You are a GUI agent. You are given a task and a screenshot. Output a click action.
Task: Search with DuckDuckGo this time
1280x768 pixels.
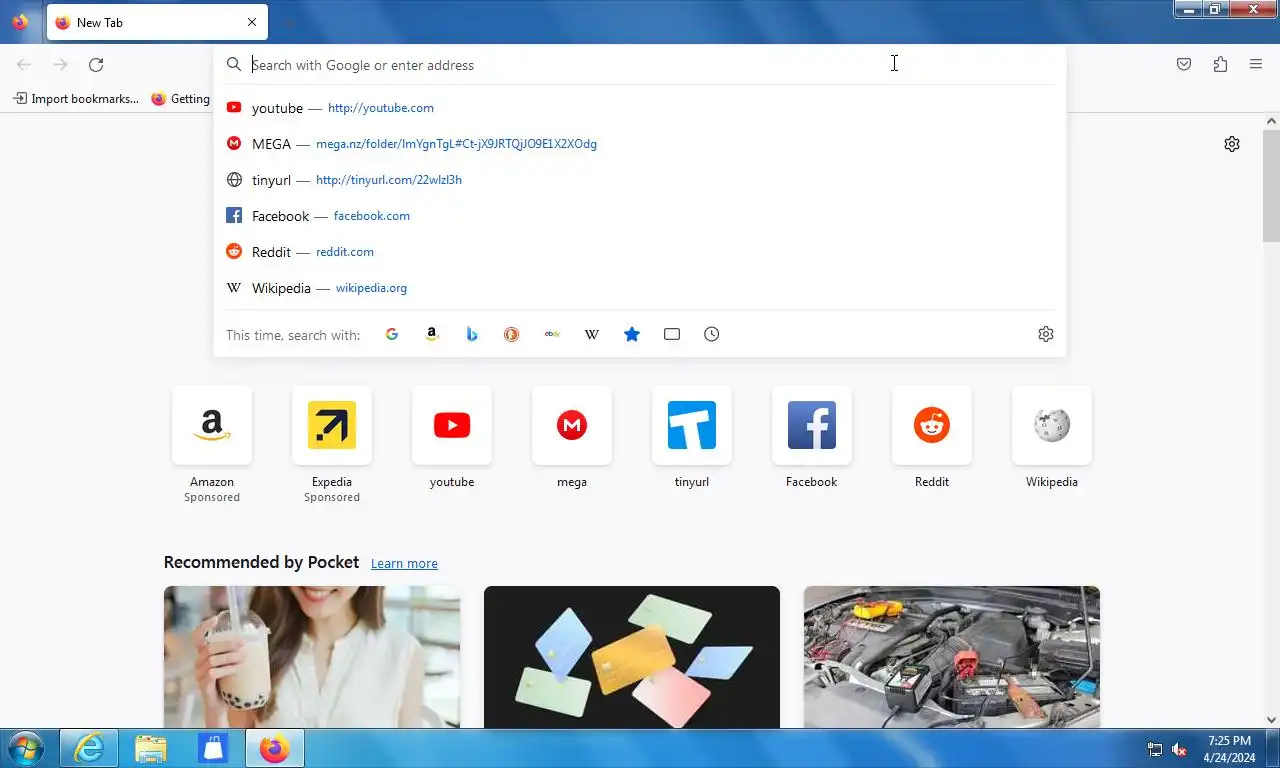pyautogui.click(x=512, y=334)
